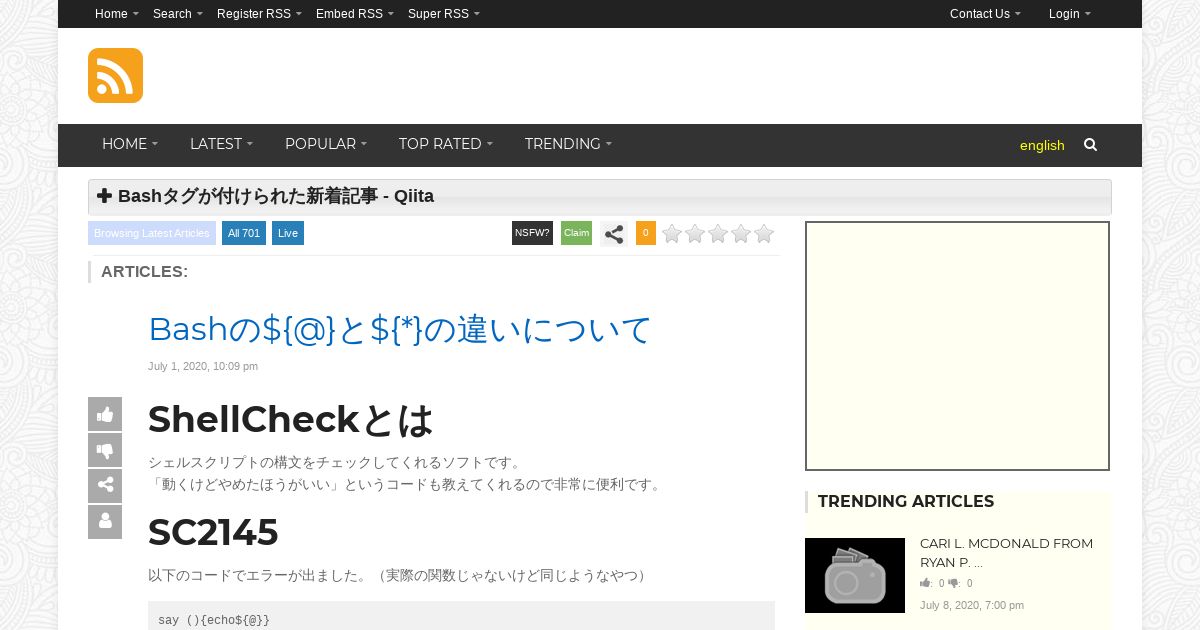The width and height of the screenshot is (1200, 630).
Task: Click the orange 0 rating count badge
Action: [646, 233]
